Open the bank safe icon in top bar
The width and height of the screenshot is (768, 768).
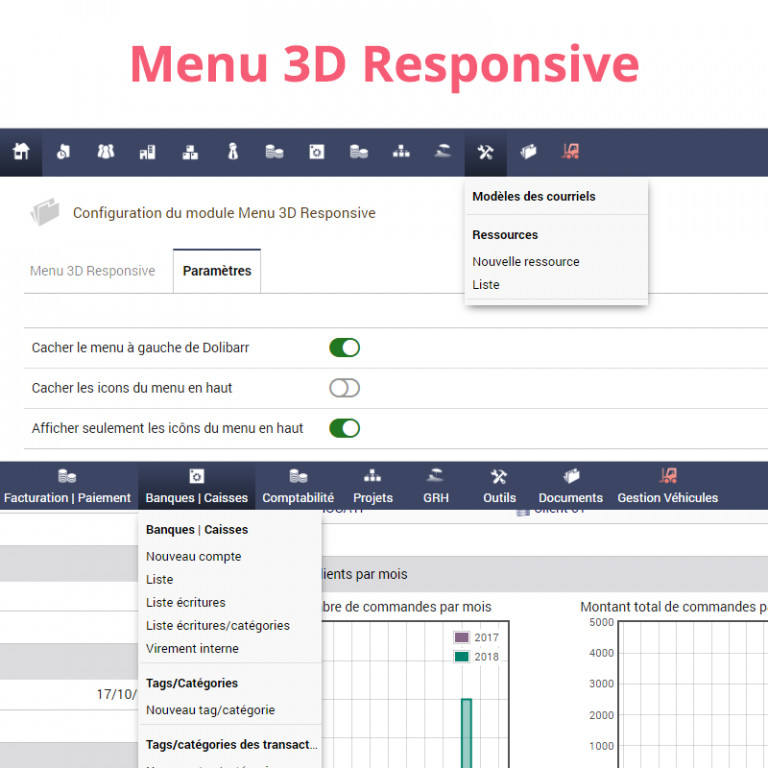[x=316, y=152]
